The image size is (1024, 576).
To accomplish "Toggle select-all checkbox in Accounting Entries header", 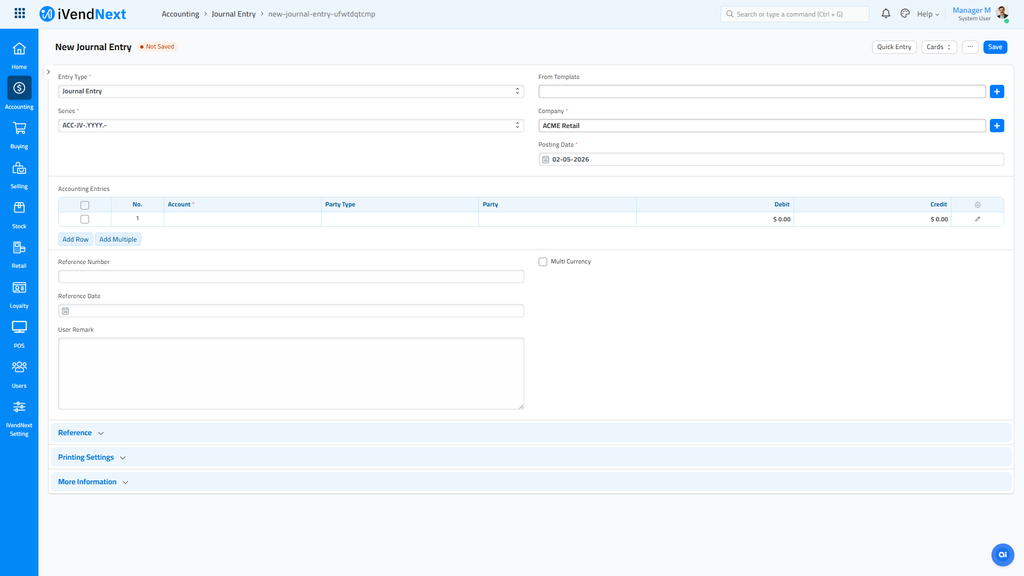I will point(84,205).
